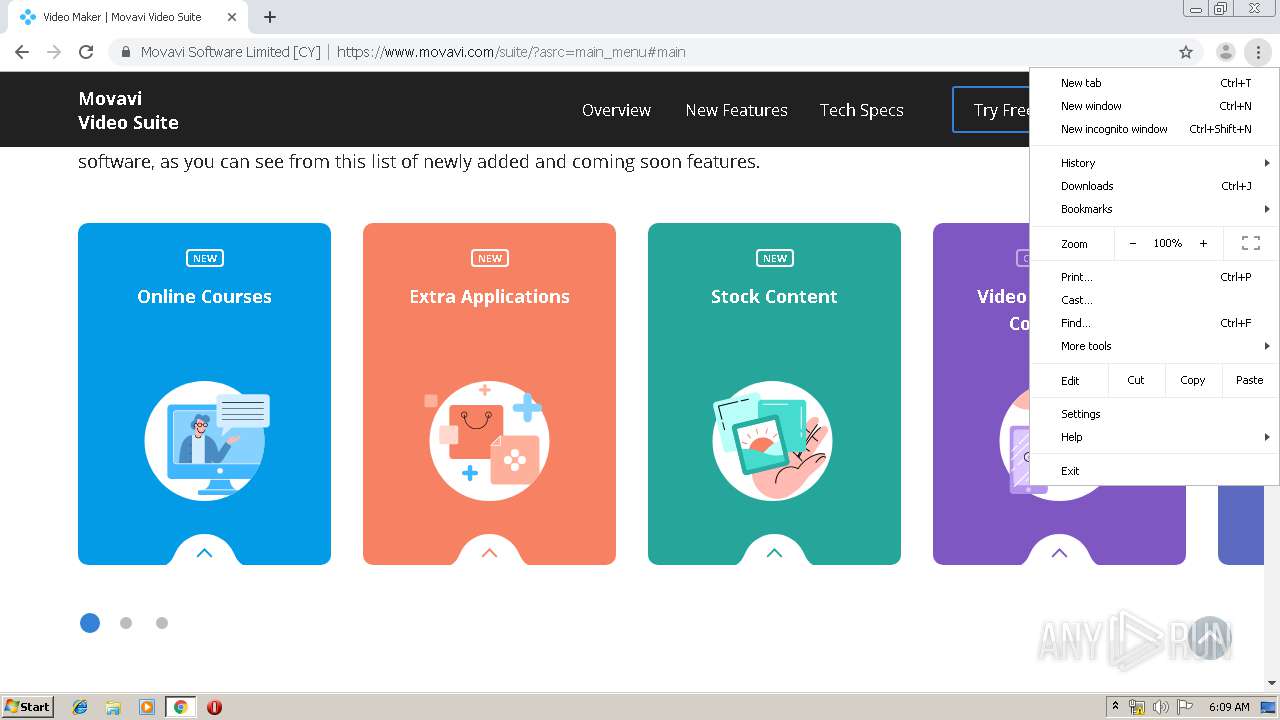The image size is (1280, 720).
Task: Open the Action Center flag tray icon
Action: pos(1184,707)
